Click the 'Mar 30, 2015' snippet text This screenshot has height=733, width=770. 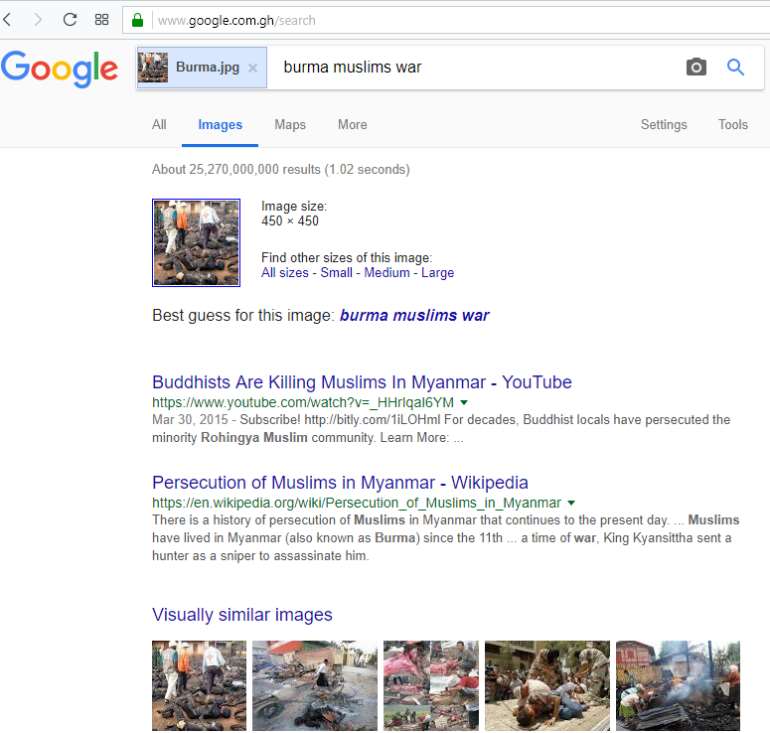pos(190,420)
